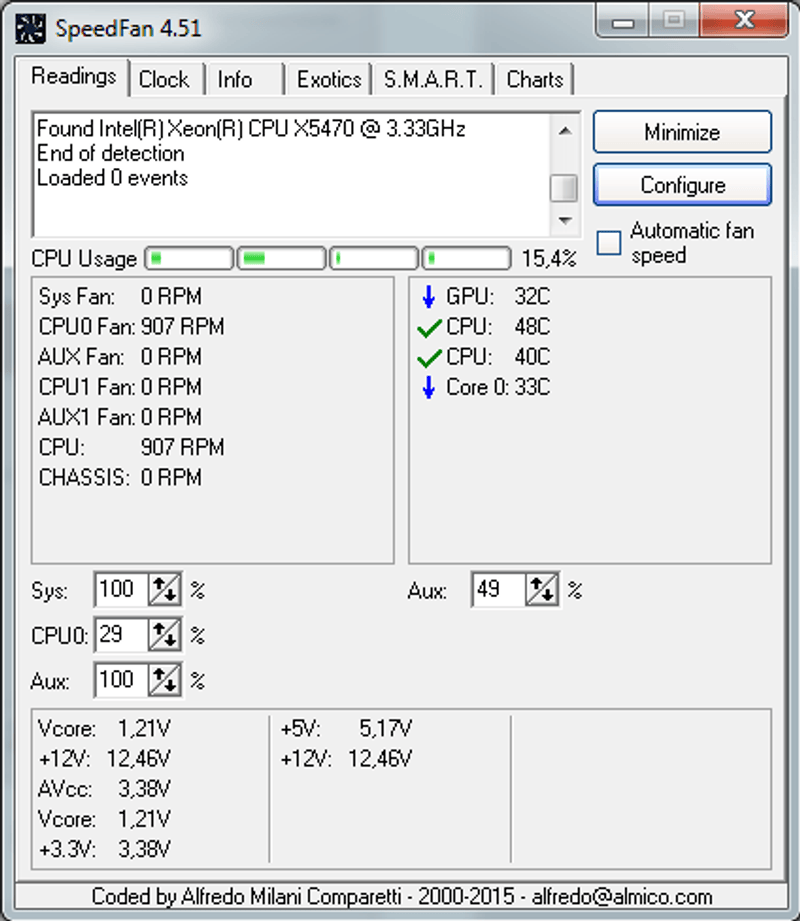Click the first CPU Usage bar
The width and height of the screenshot is (800, 921).
(189, 259)
